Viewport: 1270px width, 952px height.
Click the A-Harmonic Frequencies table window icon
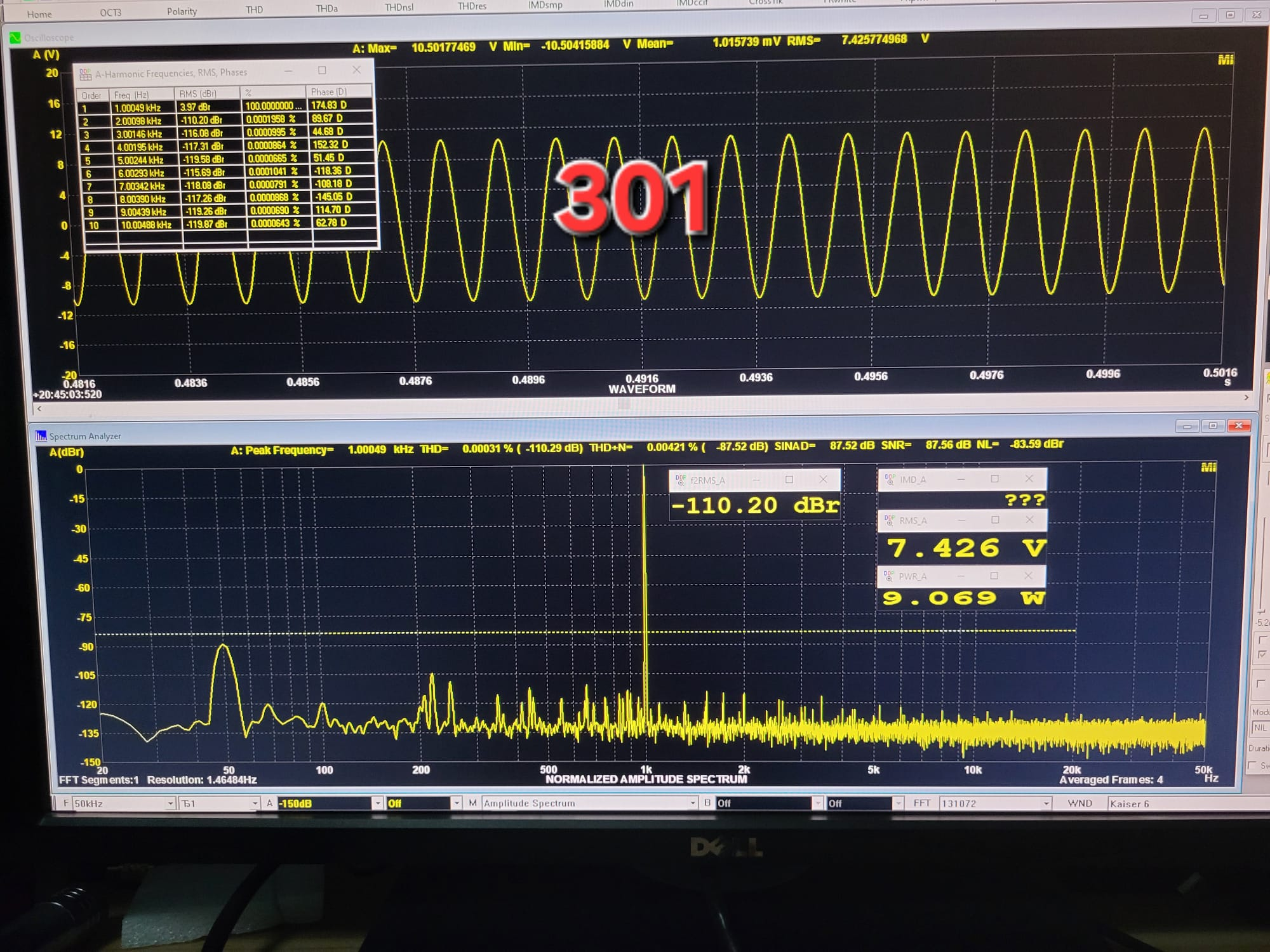point(85,75)
